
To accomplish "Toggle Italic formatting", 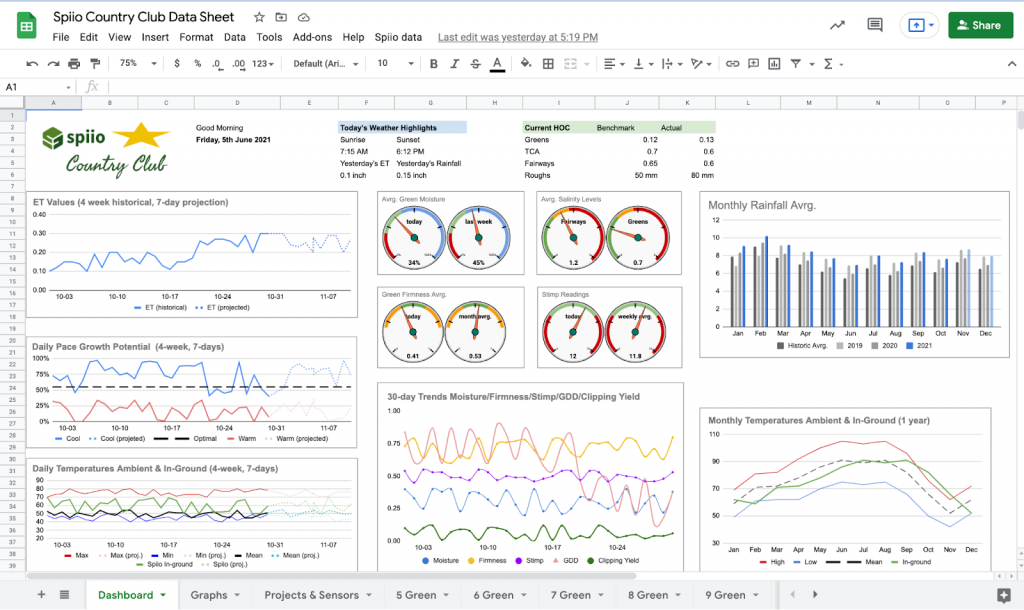I will 454,64.
